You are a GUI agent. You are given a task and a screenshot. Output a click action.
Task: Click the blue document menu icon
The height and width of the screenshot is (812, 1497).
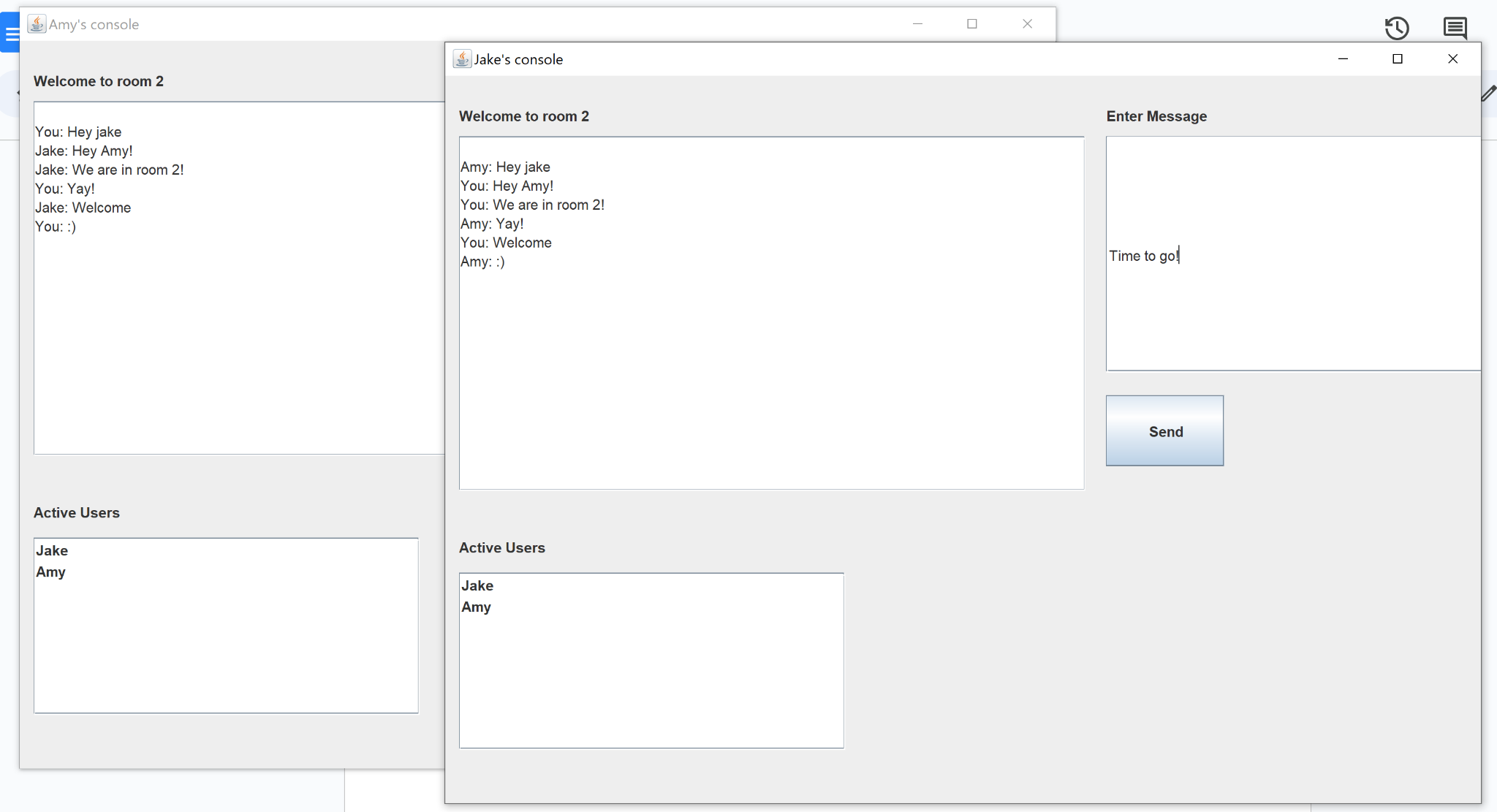click(x=11, y=33)
